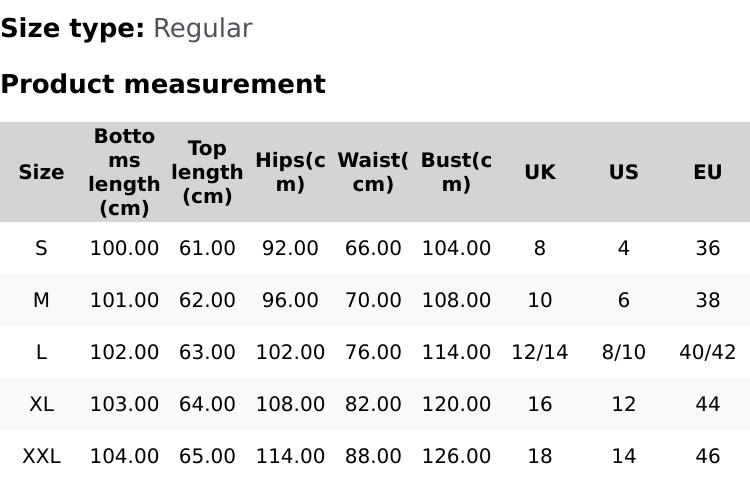750x482 pixels.
Task: Click the UK column header
Action: (x=540, y=172)
